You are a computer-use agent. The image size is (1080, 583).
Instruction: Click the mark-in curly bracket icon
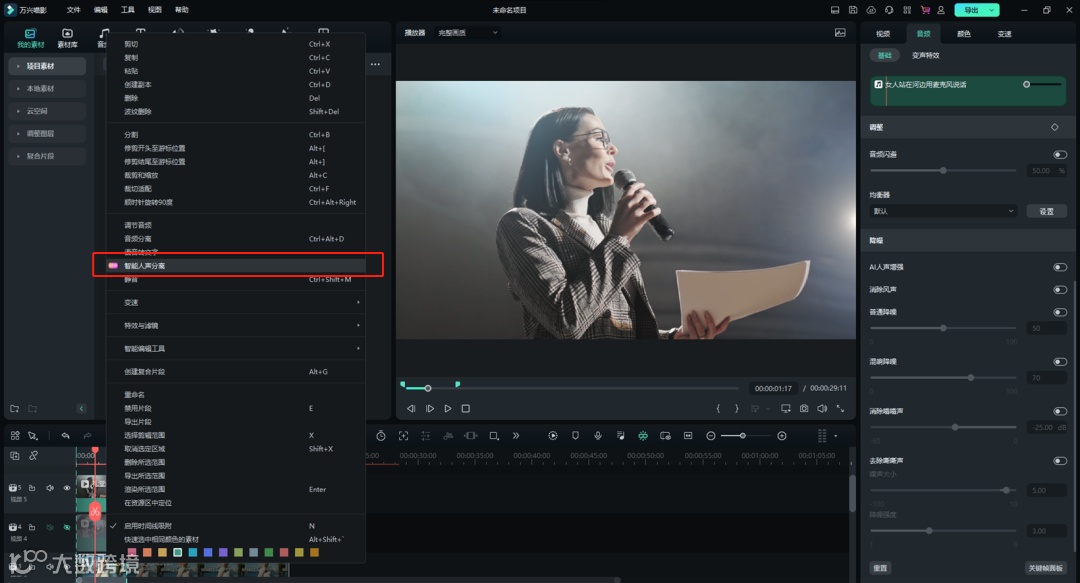click(718, 409)
